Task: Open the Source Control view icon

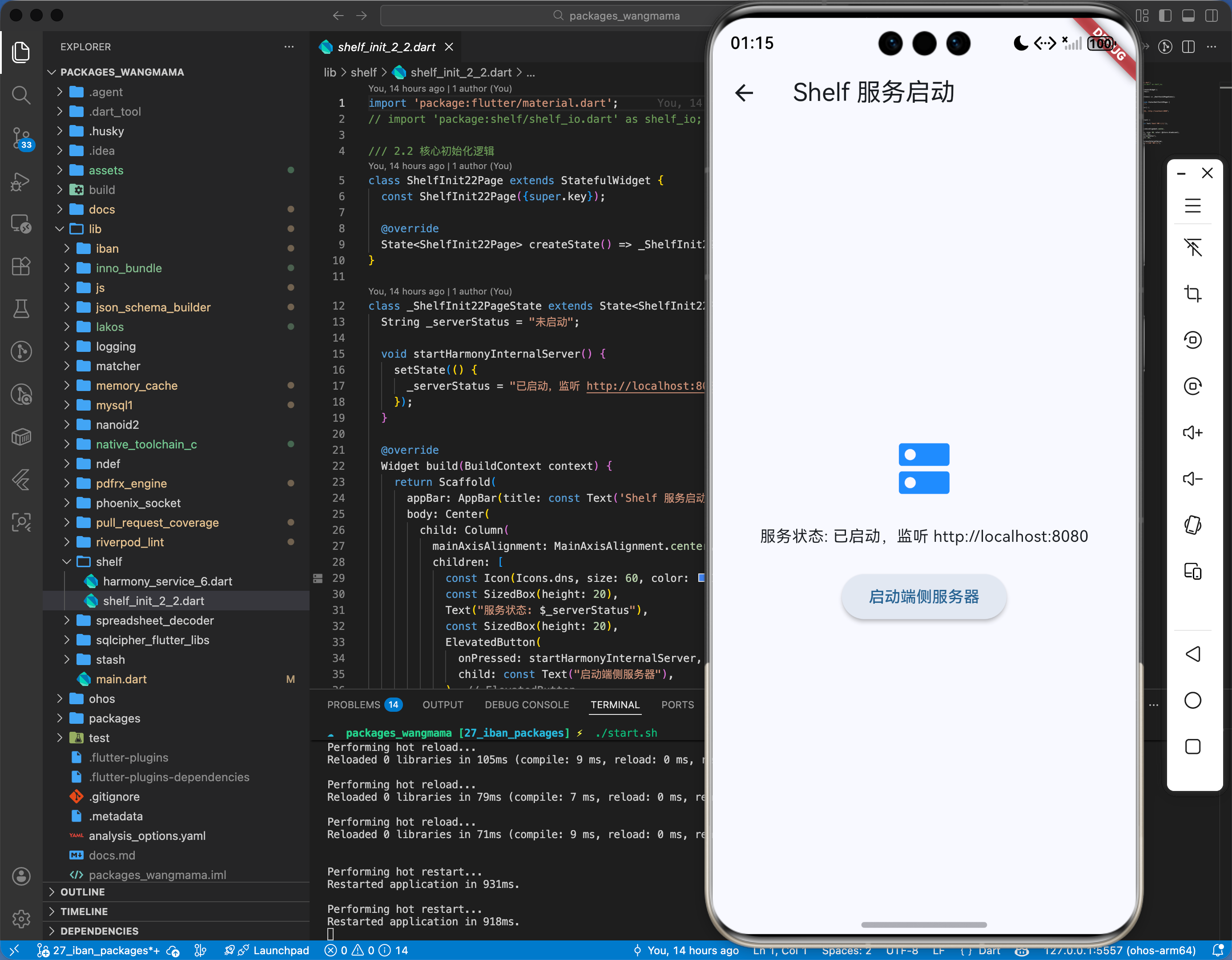Action: point(21,138)
